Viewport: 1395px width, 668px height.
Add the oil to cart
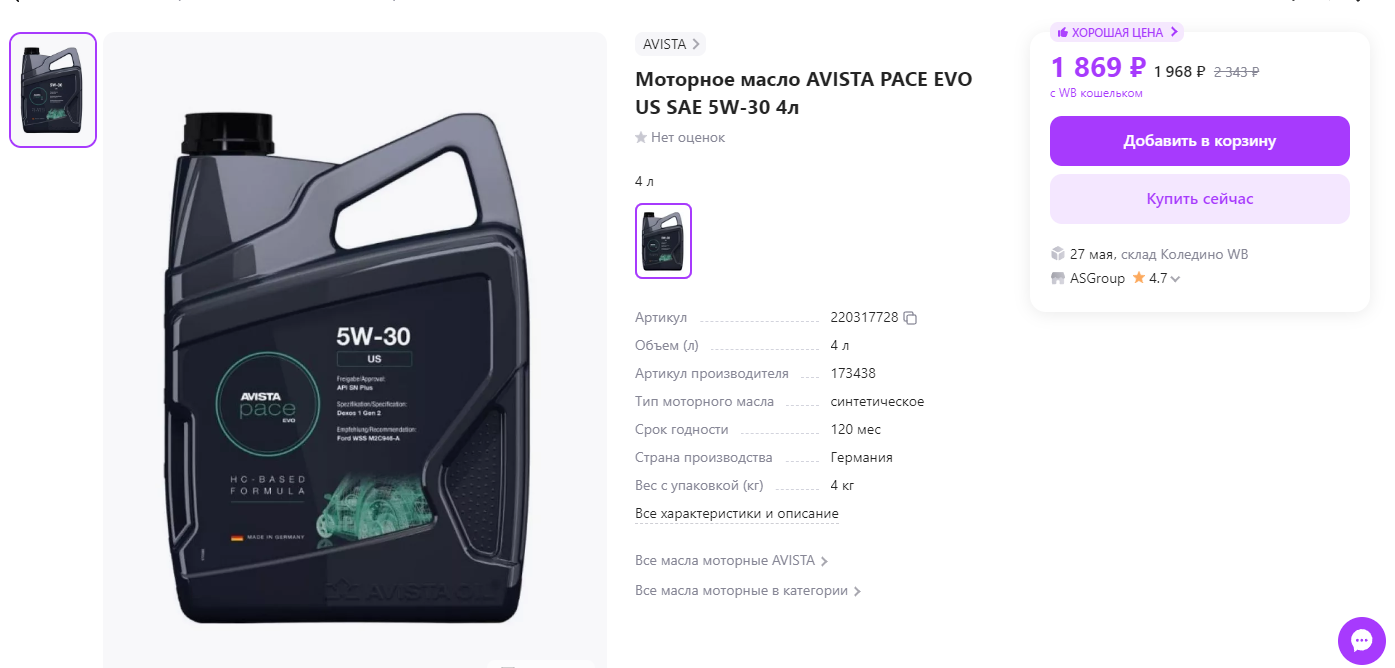(x=1199, y=141)
